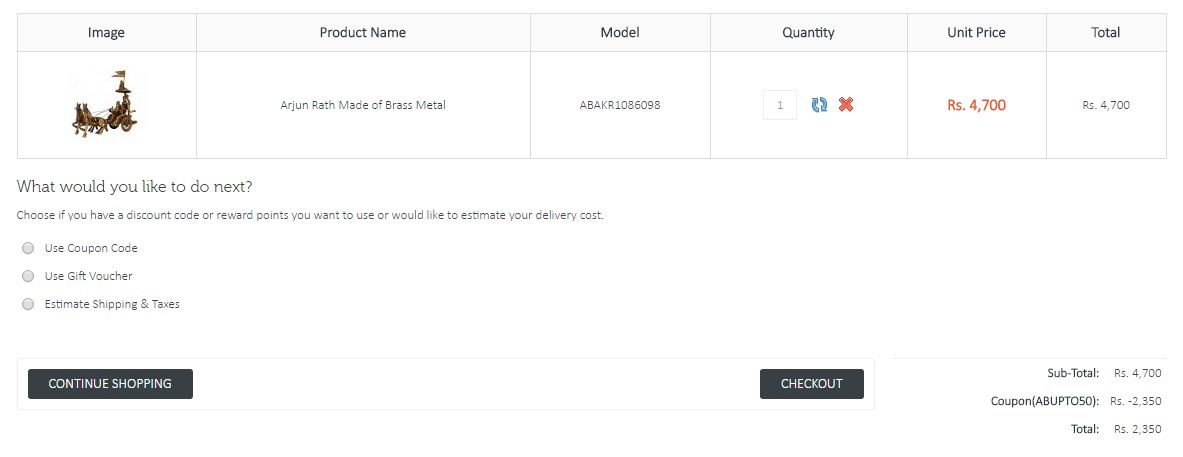Click the Unit Price column header
Image resolution: width=1183 pixels, height=457 pixels.
click(976, 33)
